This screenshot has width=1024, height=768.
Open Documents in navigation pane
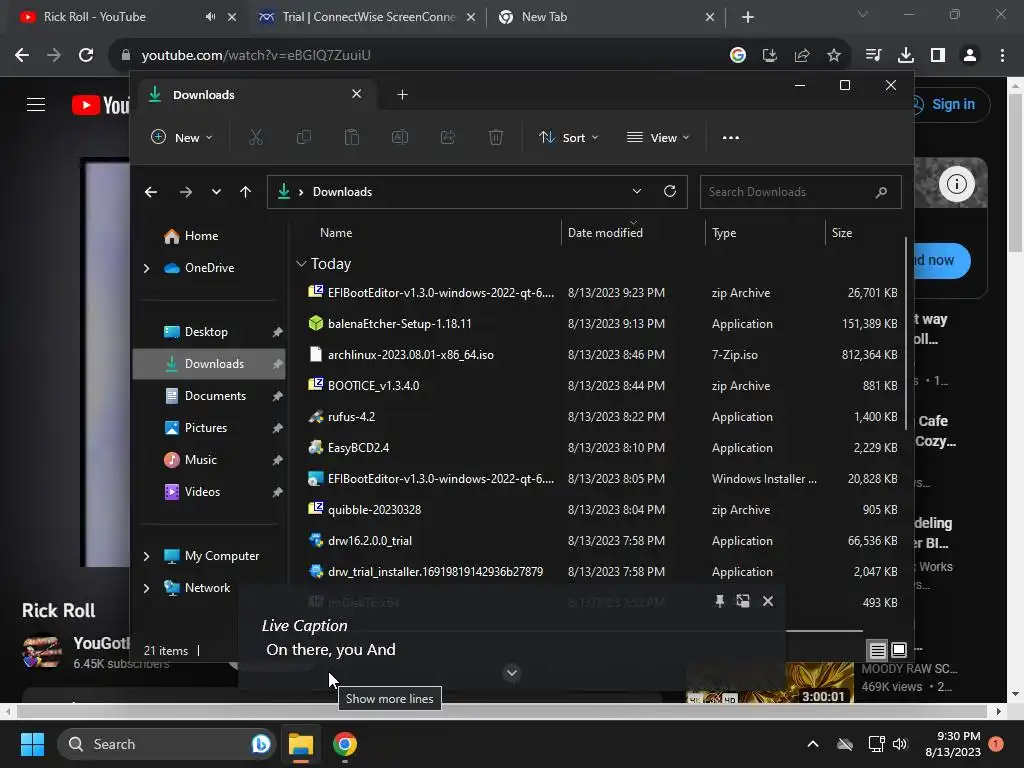215,396
